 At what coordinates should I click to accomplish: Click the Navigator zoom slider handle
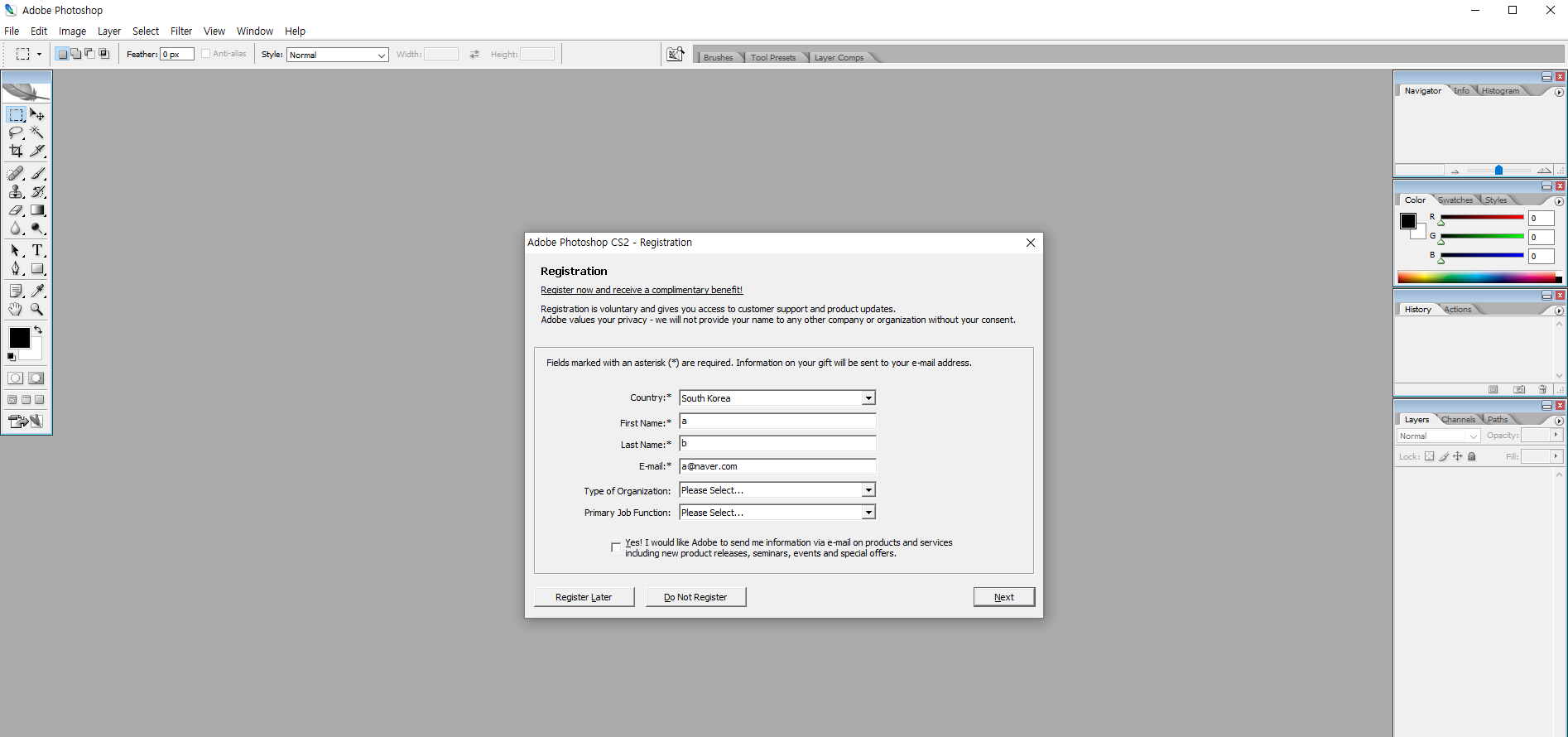[1498, 170]
